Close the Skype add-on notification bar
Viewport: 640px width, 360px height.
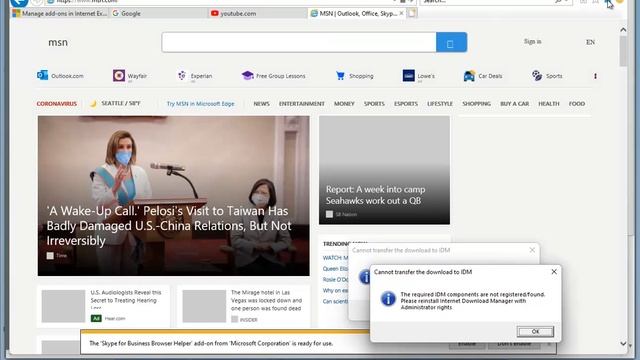pyautogui.click(x=549, y=344)
